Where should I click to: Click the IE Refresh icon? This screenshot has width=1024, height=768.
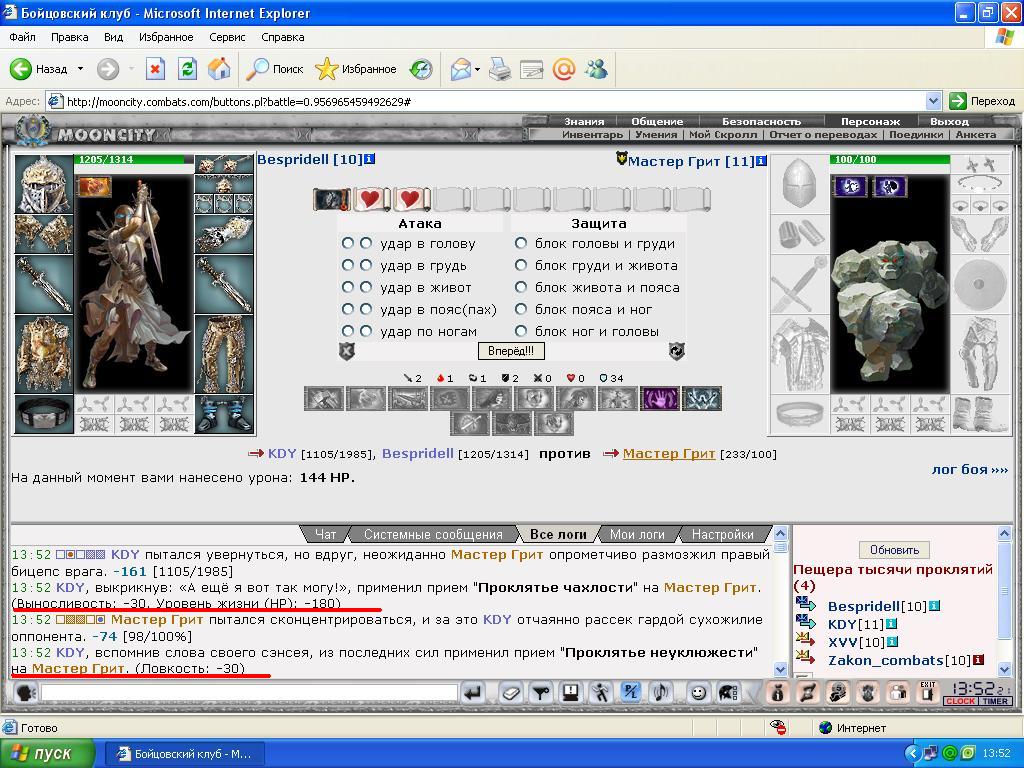187,69
